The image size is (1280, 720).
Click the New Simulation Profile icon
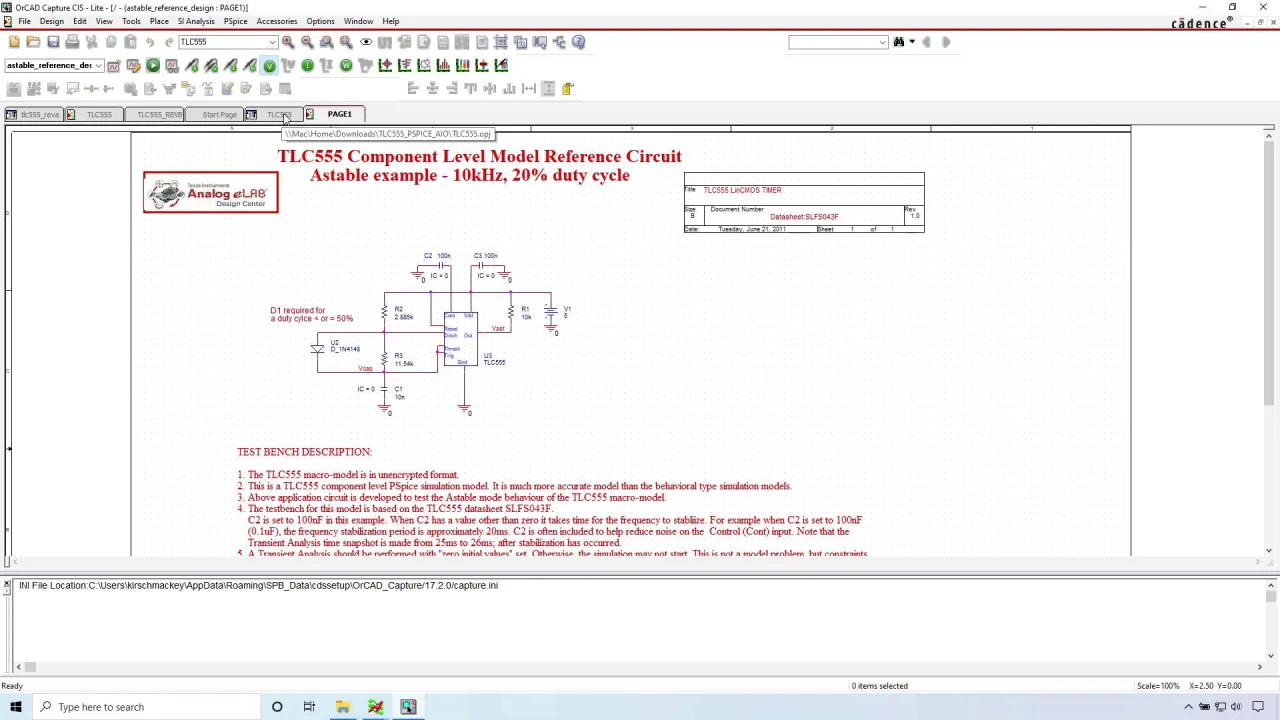pyautogui.click(x=114, y=66)
